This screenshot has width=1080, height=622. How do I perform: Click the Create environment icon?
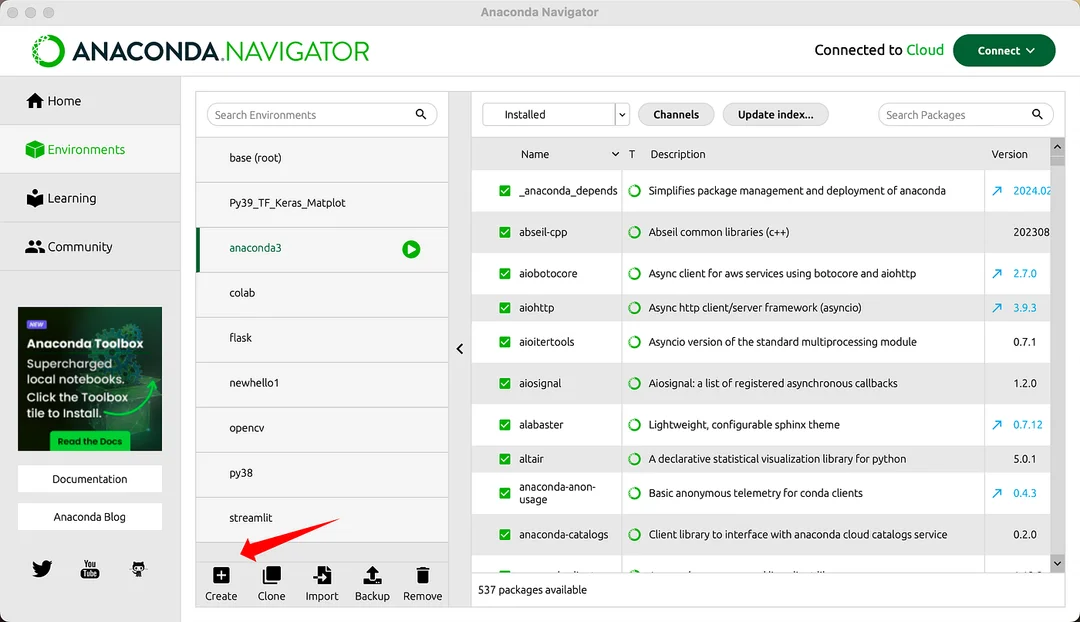221,575
